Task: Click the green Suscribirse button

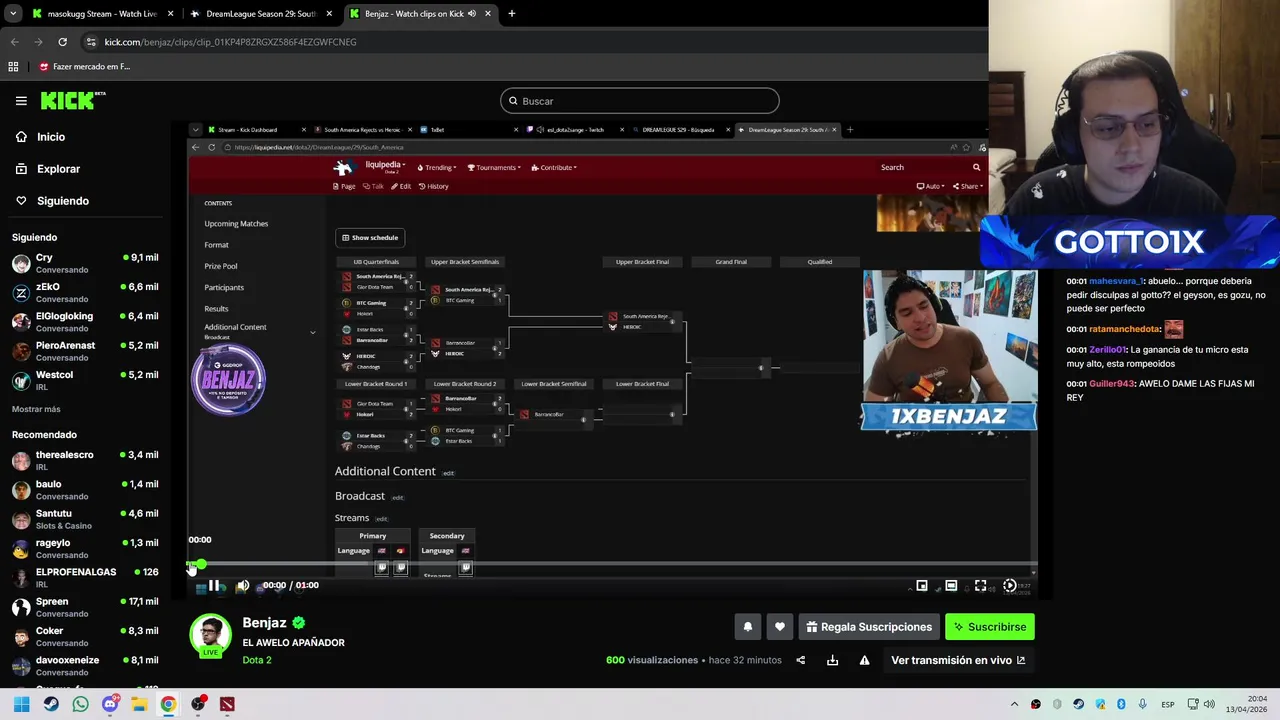Action: tap(990, 627)
